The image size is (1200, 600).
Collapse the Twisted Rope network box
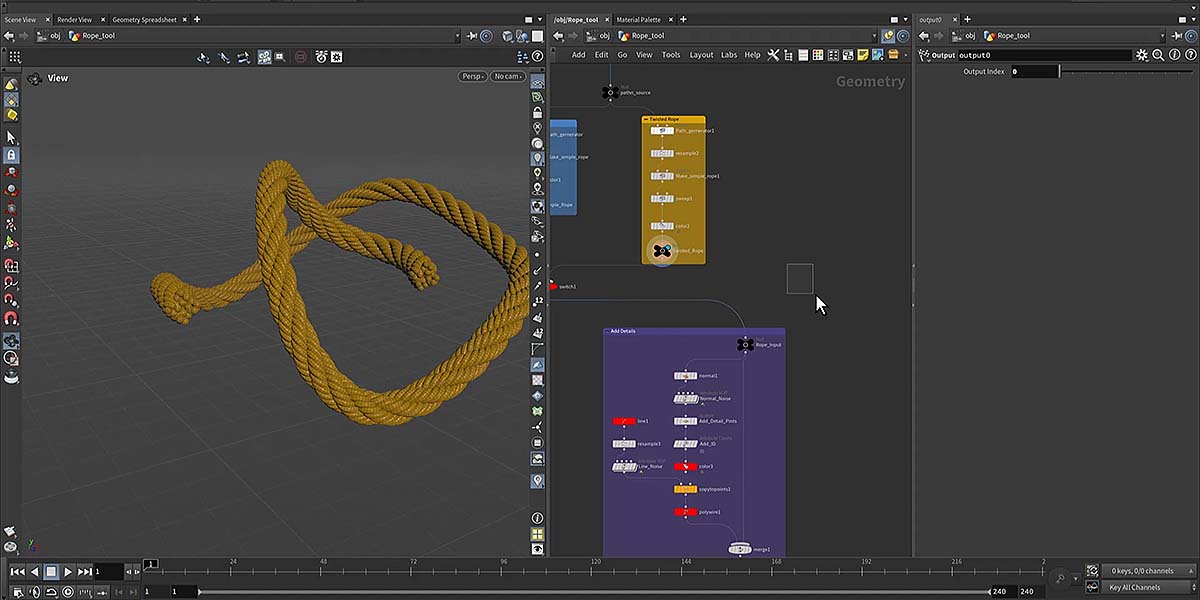(x=646, y=119)
